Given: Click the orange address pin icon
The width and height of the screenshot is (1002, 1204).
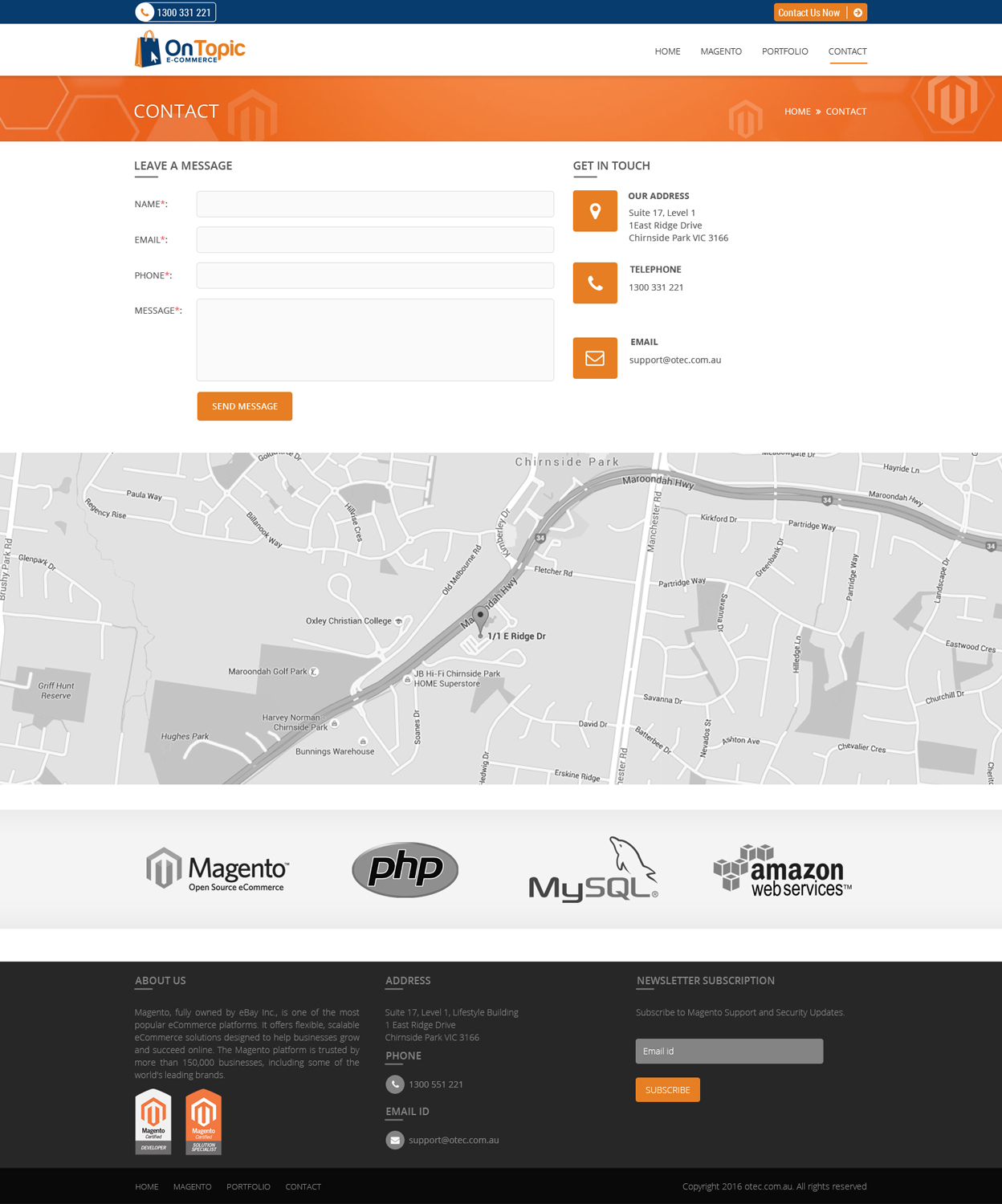Looking at the screenshot, I should point(595,211).
